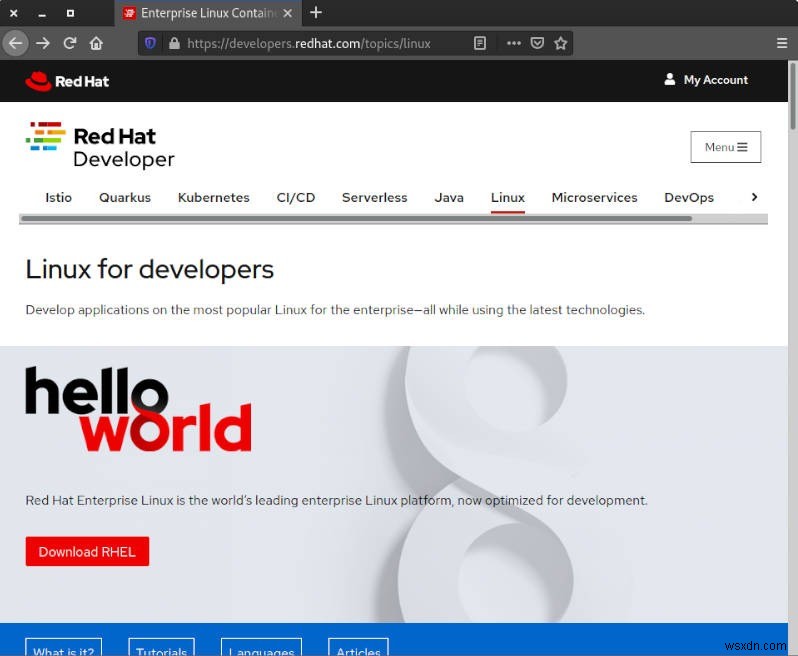
Task: Minimize the browser window
Action: pos(42,14)
